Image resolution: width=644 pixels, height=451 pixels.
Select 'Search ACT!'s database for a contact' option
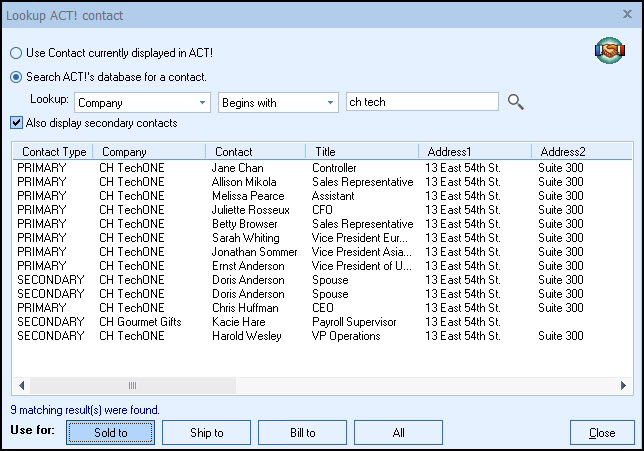pos(16,77)
